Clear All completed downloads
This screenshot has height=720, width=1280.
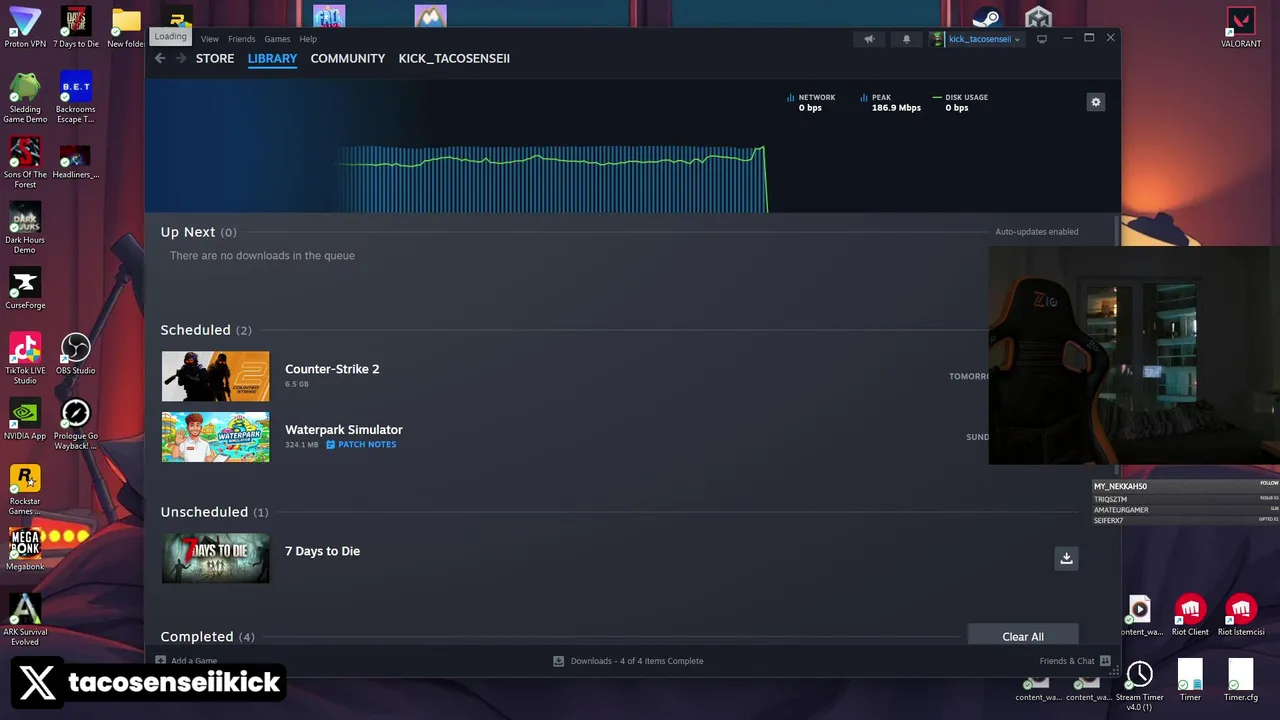[1023, 636]
